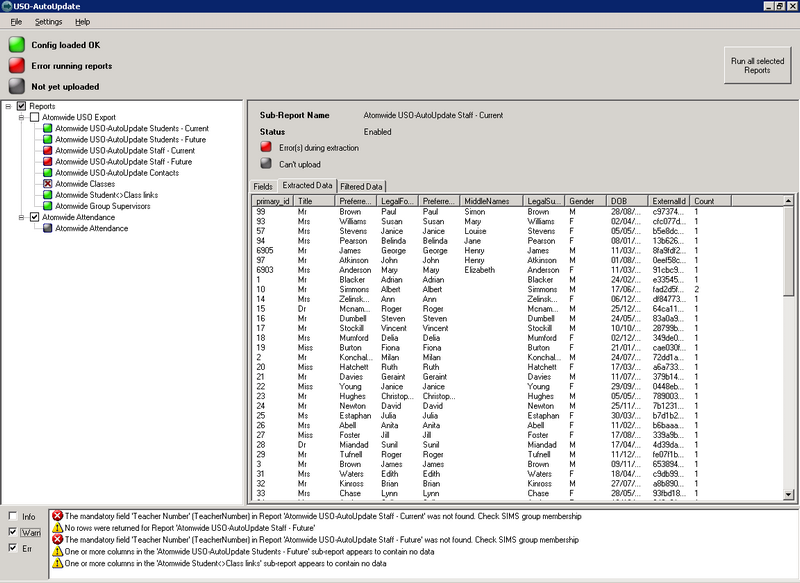Collapse the Atomwide USO Export node
This screenshot has width=800, height=583.
(21, 117)
